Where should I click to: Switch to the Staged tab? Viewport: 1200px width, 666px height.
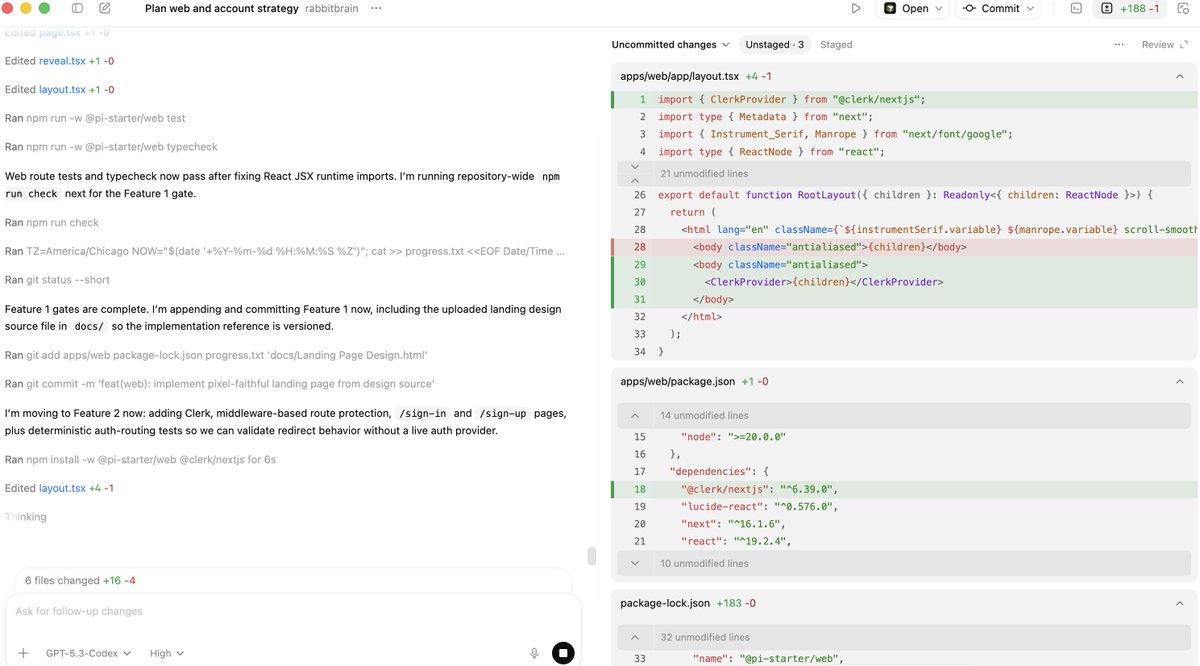pyautogui.click(x=836, y=44)
